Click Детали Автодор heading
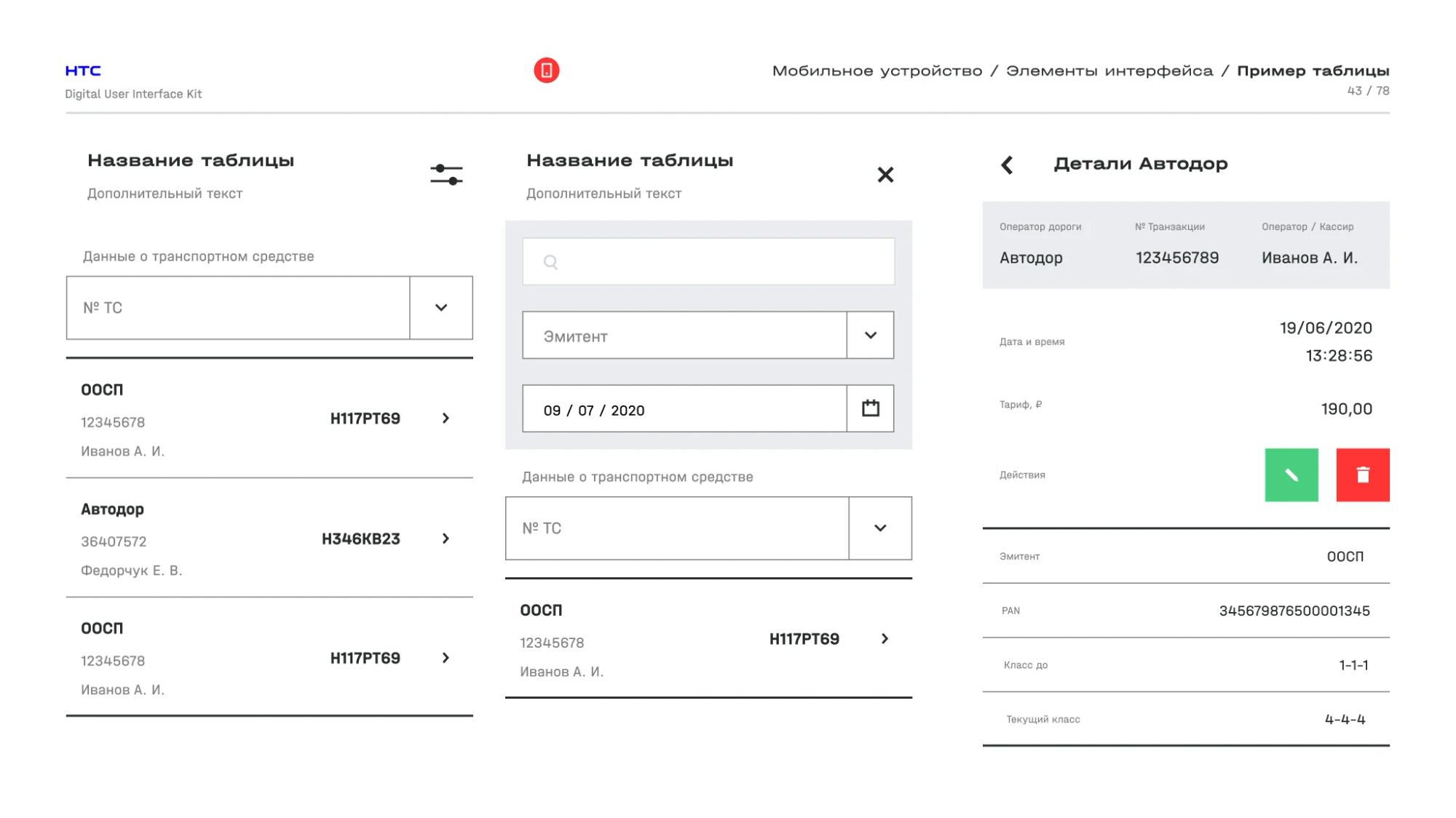The image size is (1456, 818). point(1141,164)
